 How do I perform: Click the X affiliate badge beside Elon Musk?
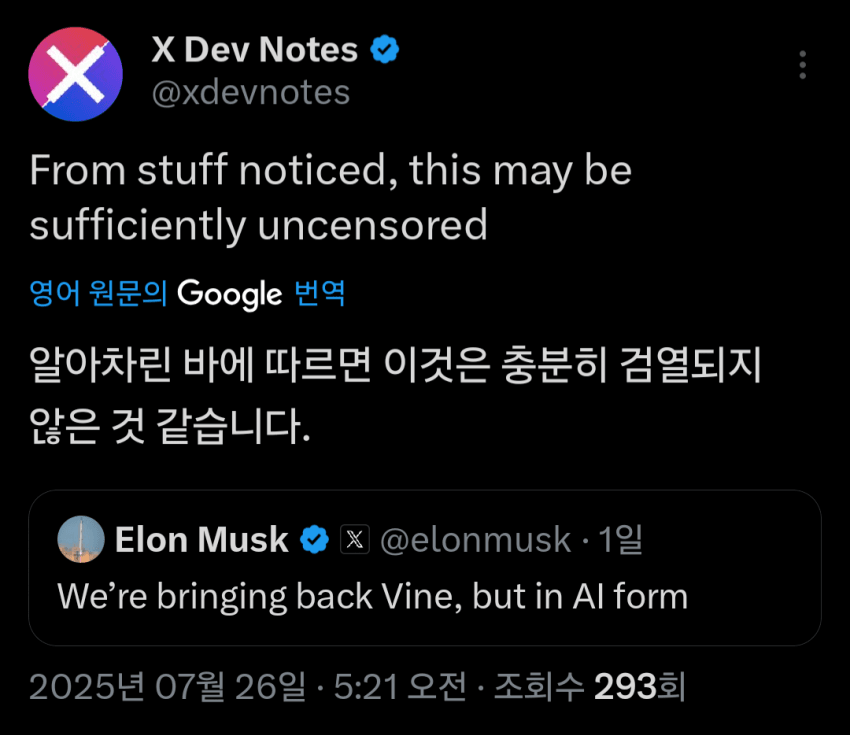pyautogui.click(x=355, y=539)
